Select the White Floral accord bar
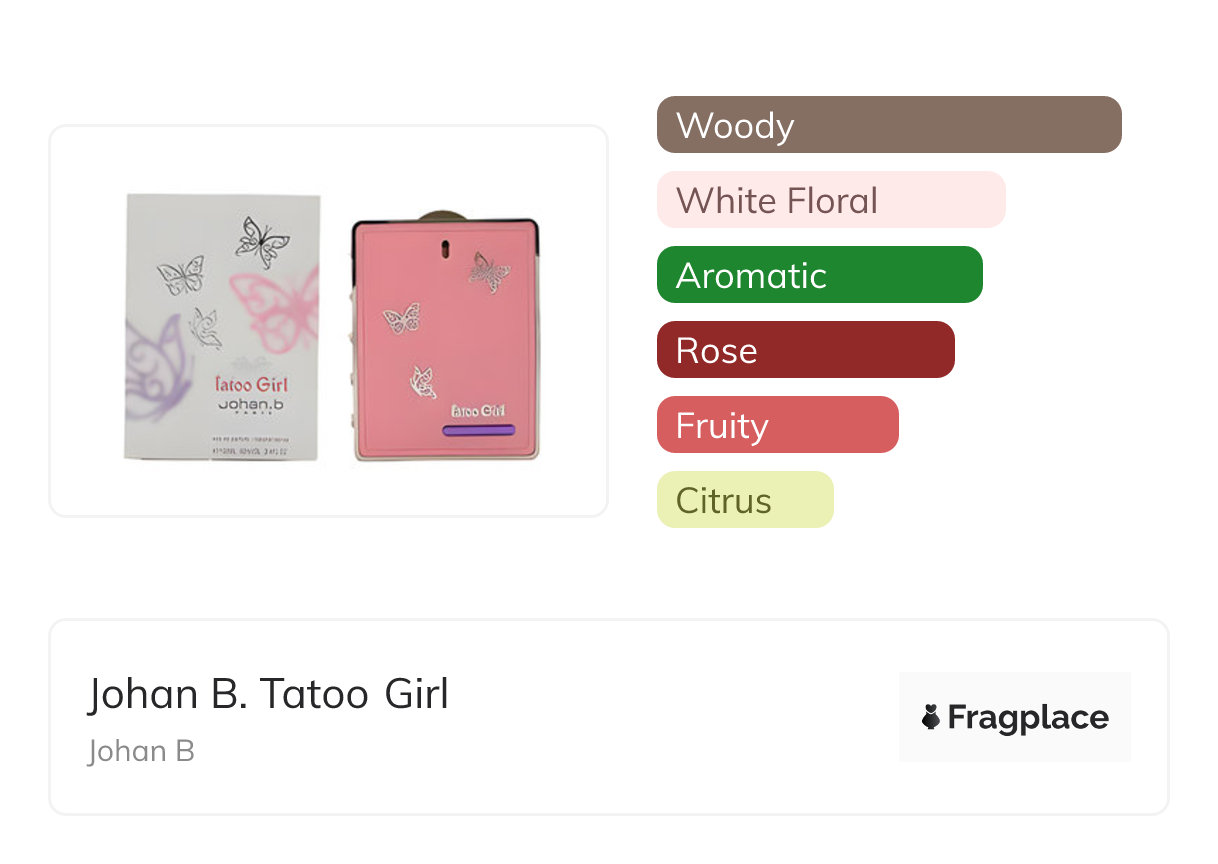1218x864 pixels. pos(831,200)
